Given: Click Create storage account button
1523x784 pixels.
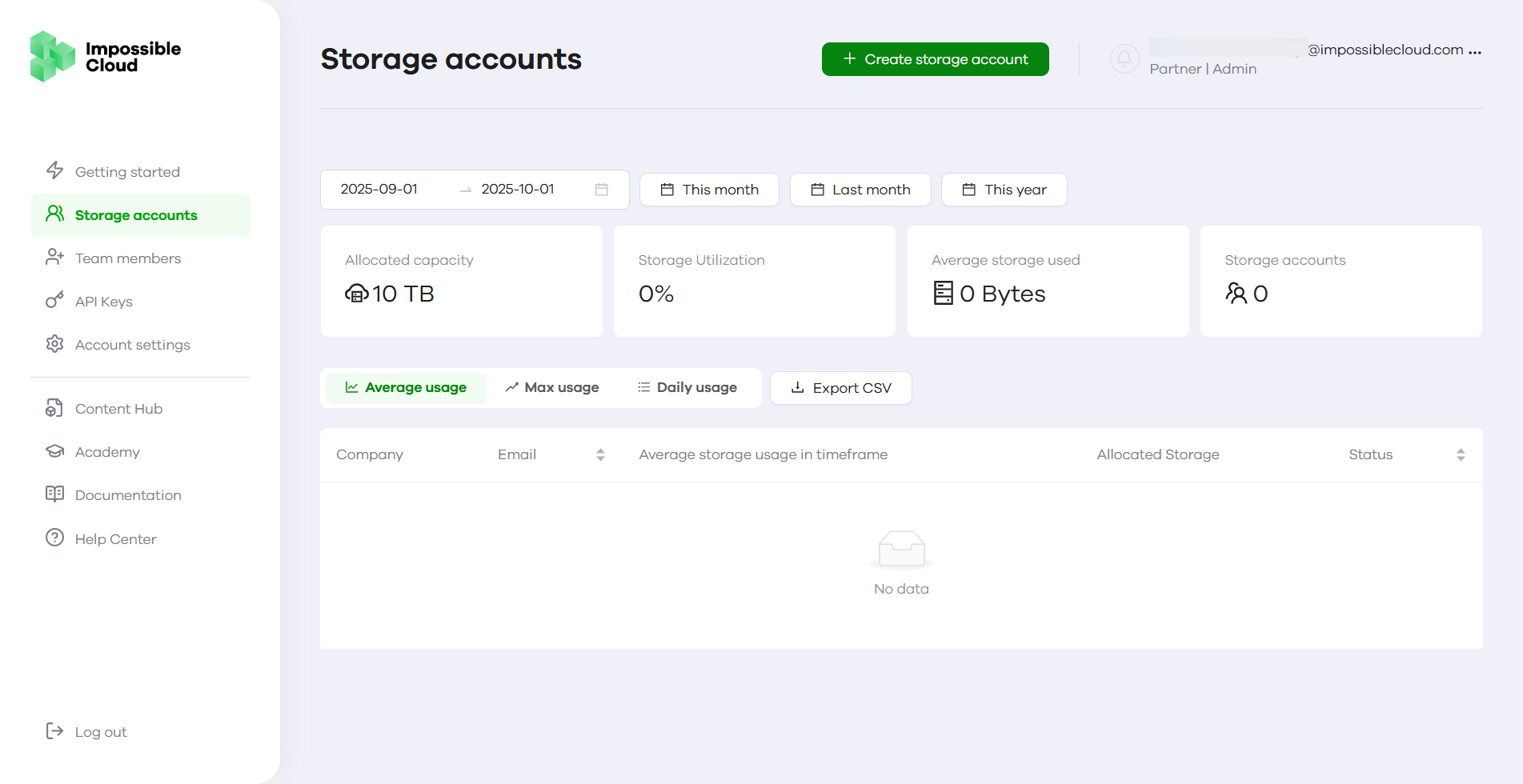Looking at the screenshot, I should 935,59.
